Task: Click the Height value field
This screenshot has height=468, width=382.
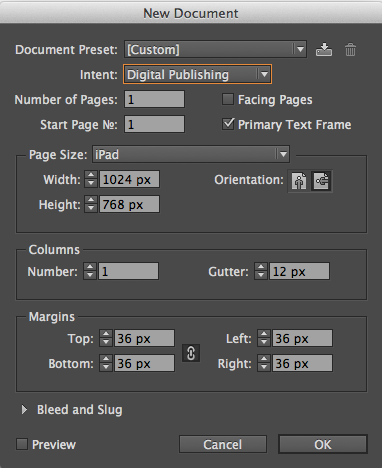Action: tap(129, 204)
